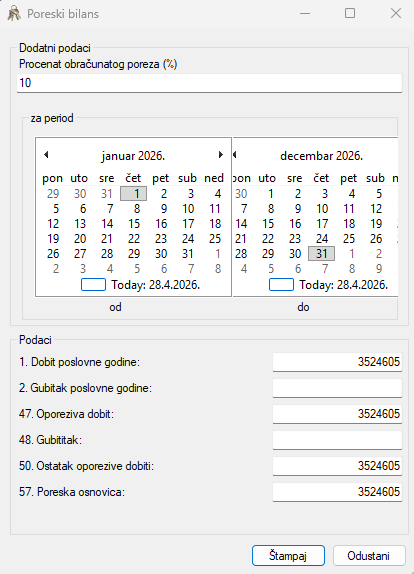Click the Ostatak oporezive dobiti field

(337, 466)
